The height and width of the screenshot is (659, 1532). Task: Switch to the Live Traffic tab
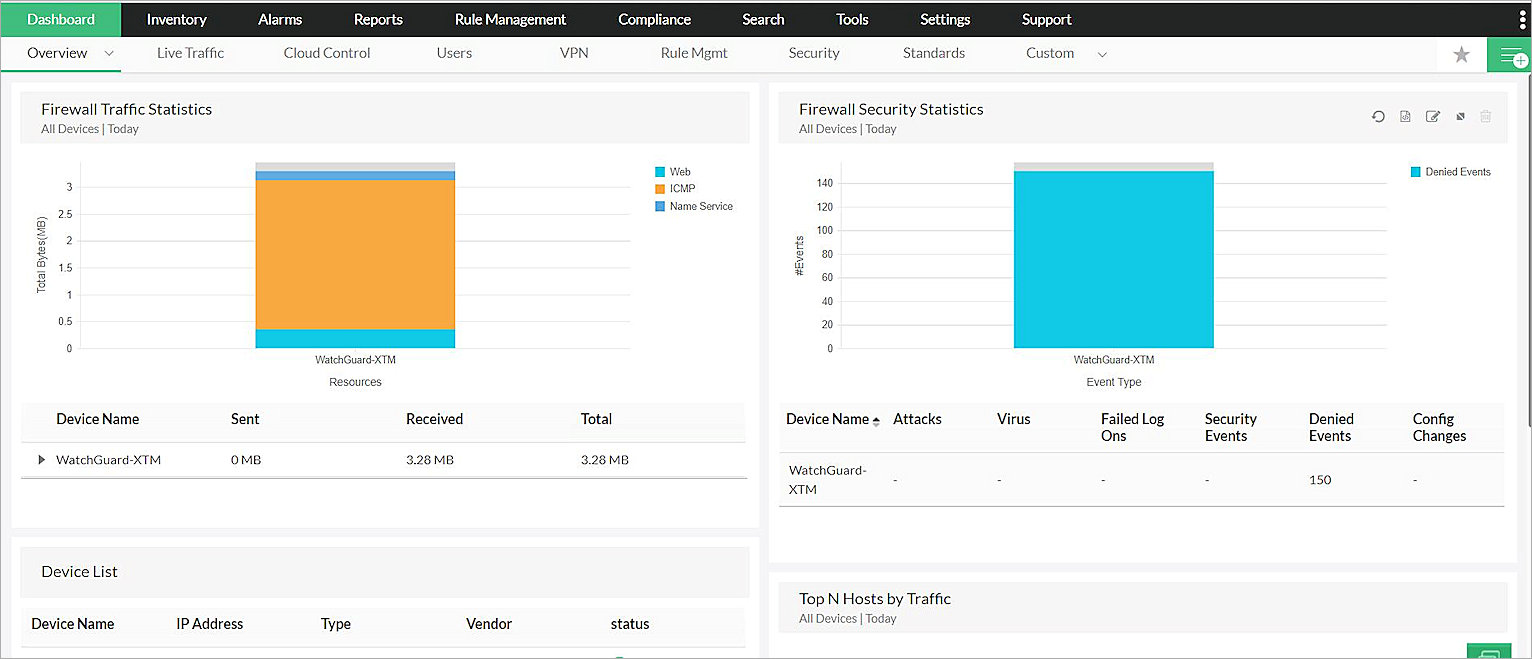pos(190,53)
